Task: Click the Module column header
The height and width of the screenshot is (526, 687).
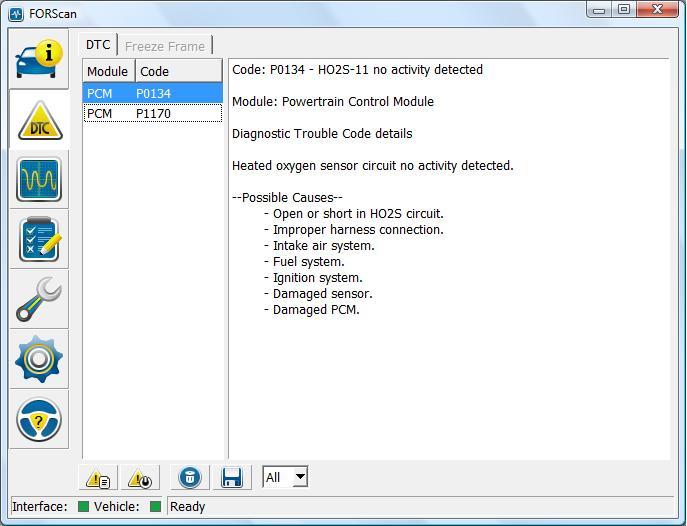Action: tap(107, 71)
